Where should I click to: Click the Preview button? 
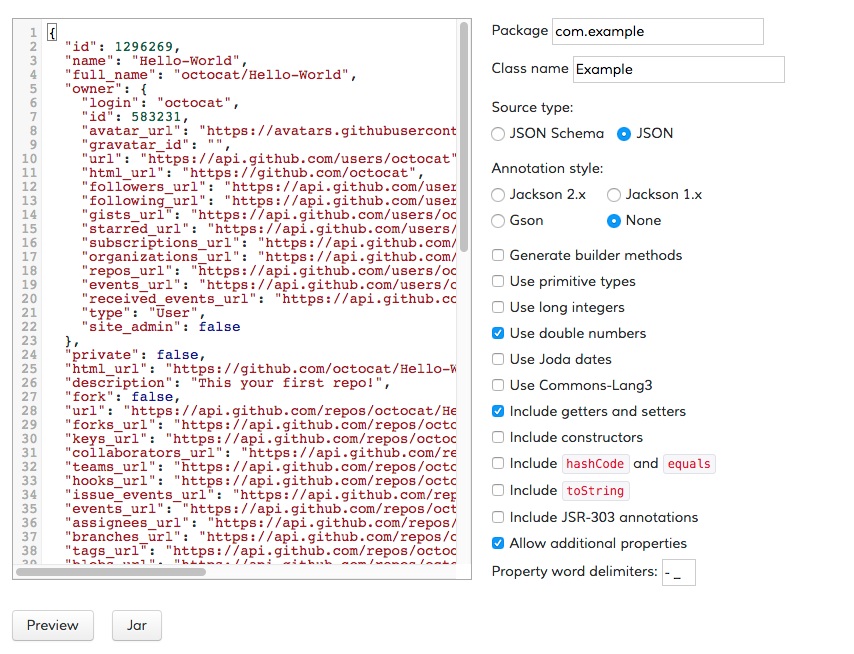point(52,625)
